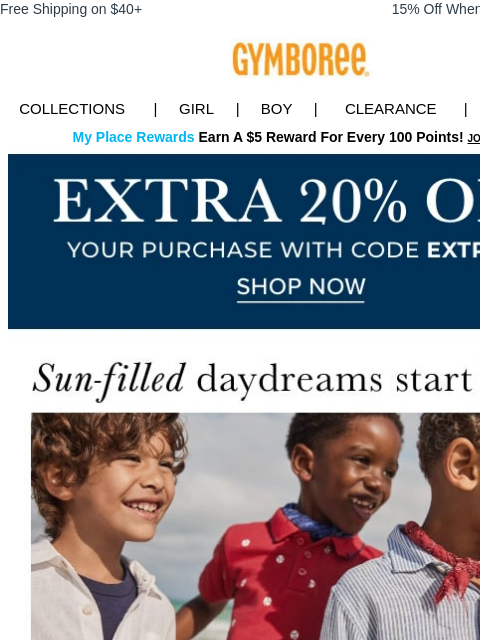The height and width of the screenshot is (640, 480).
Task: Click the Your Purchase With Code line
Action: click(x=273, y=250)
